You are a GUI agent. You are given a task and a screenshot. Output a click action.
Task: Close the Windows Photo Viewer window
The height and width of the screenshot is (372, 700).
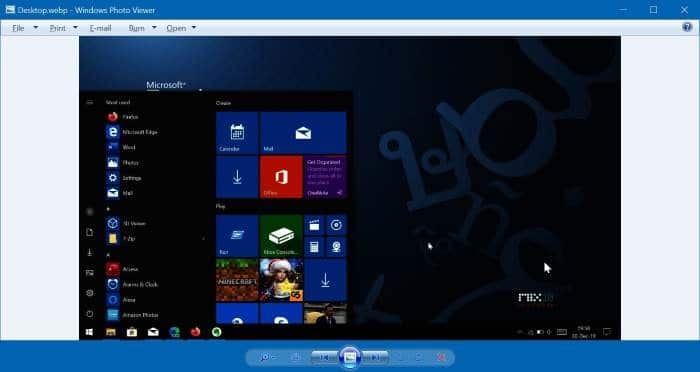pyautogui.click(x=684, y=9)
